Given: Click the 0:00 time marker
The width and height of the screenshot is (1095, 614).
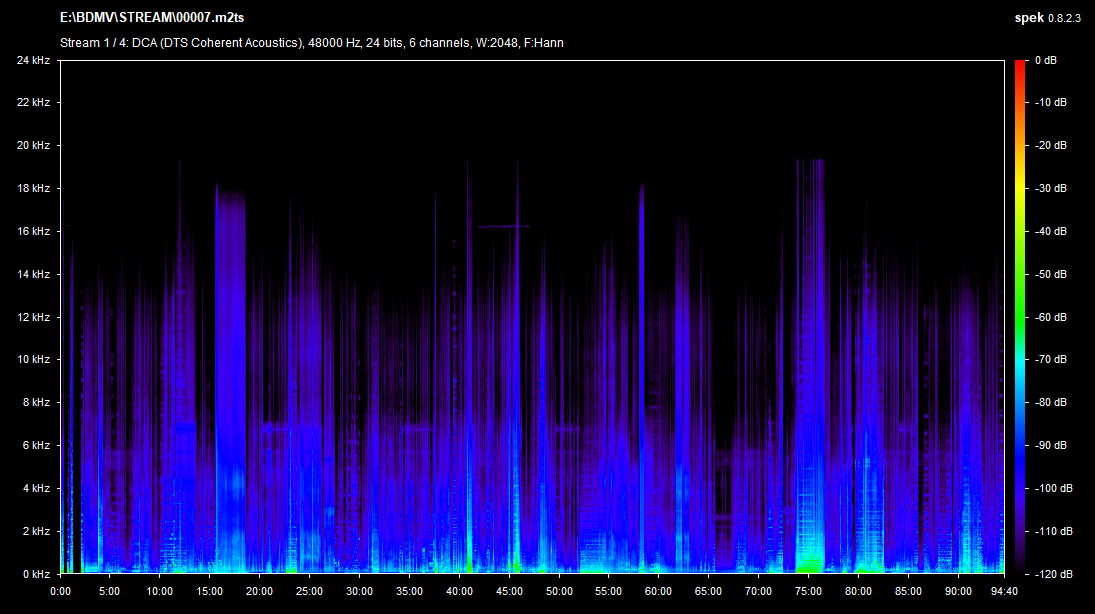Looking at the screenshot, I should click(61, 590).
